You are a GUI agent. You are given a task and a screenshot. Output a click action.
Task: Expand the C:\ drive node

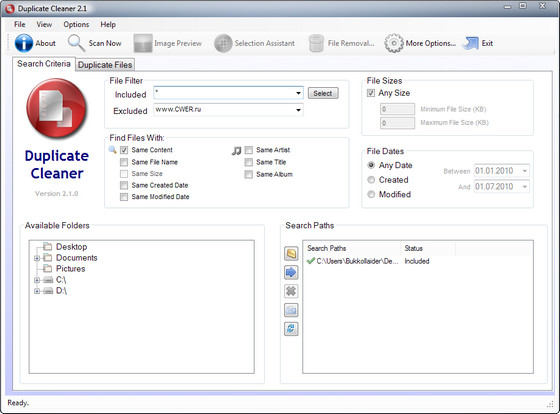(37, 280)
